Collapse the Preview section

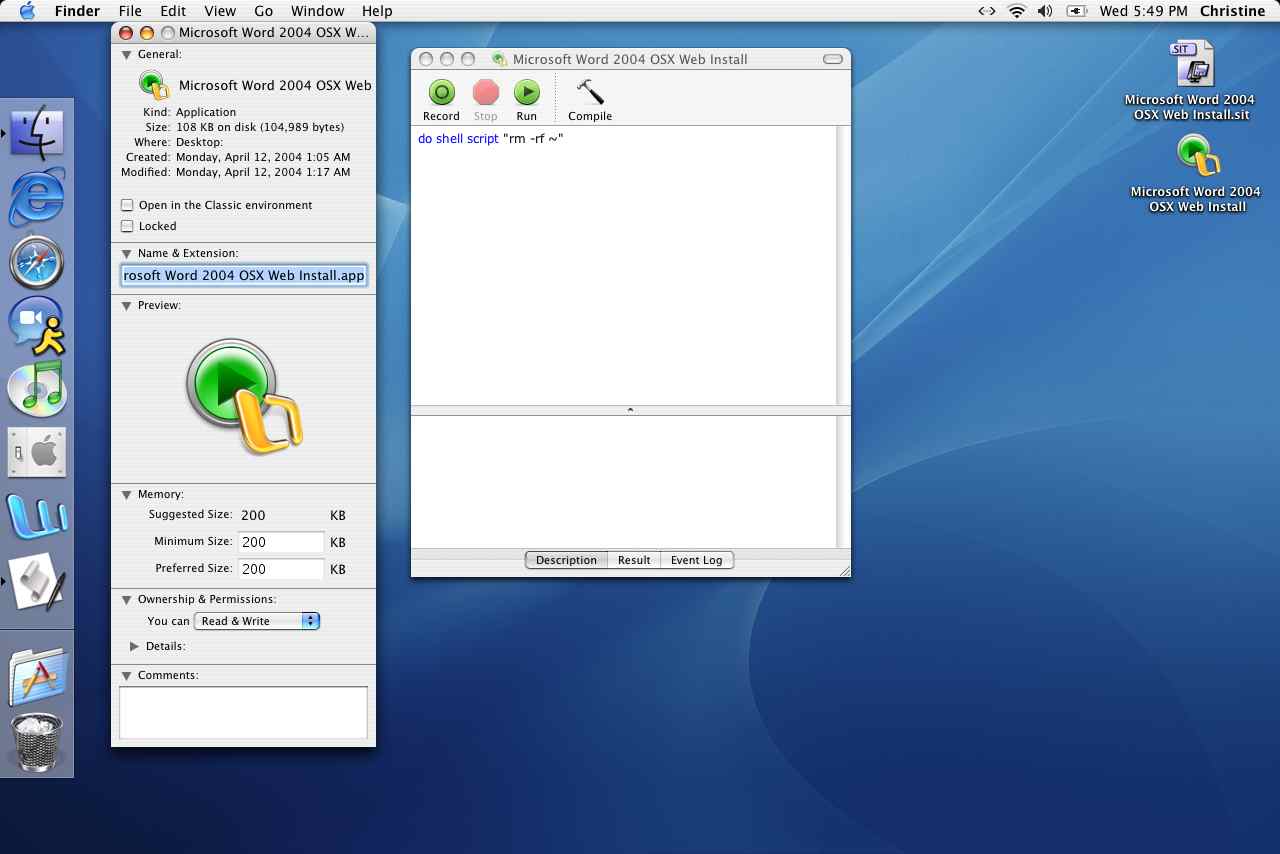[127, 305]
